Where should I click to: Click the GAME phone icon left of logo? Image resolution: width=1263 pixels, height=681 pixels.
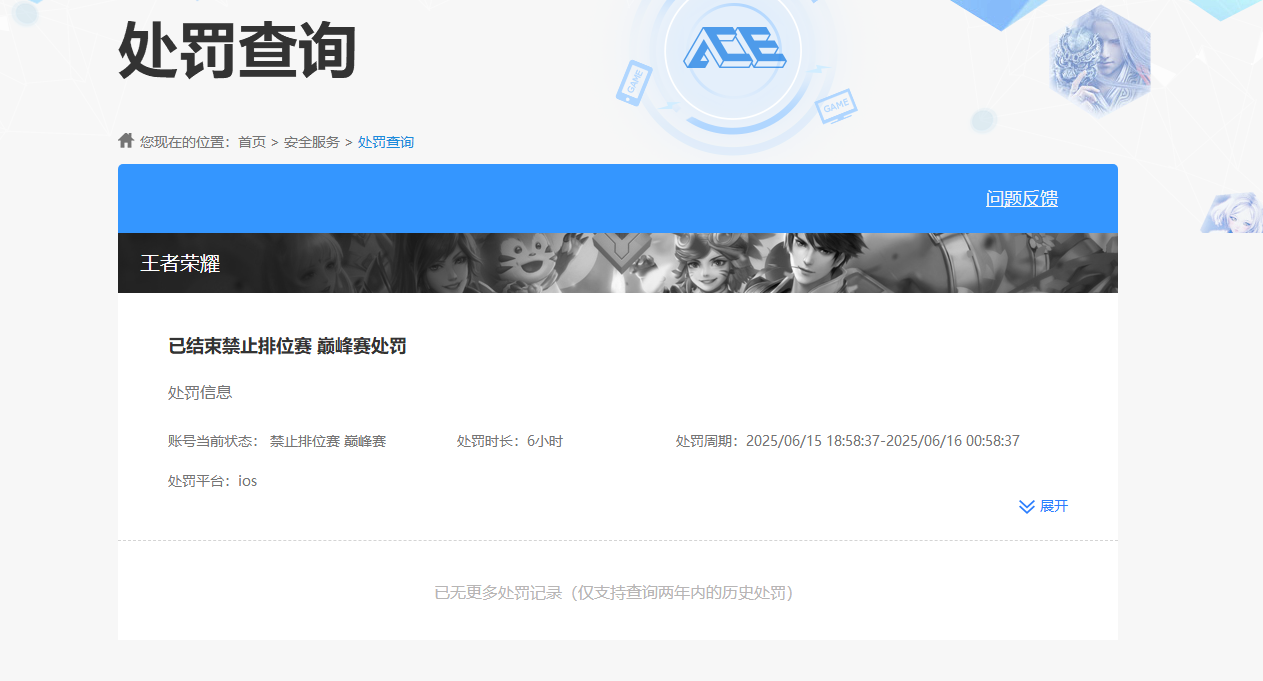point(634,82)
